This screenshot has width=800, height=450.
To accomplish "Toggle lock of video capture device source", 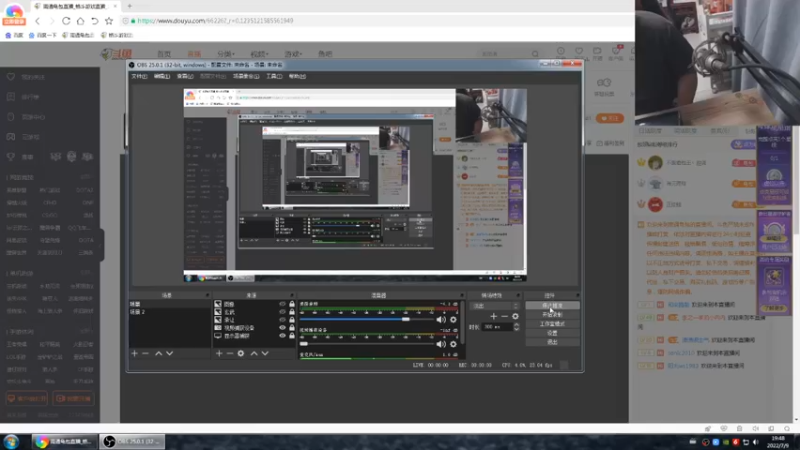I will pyautogui.click(x=292, y=328).
